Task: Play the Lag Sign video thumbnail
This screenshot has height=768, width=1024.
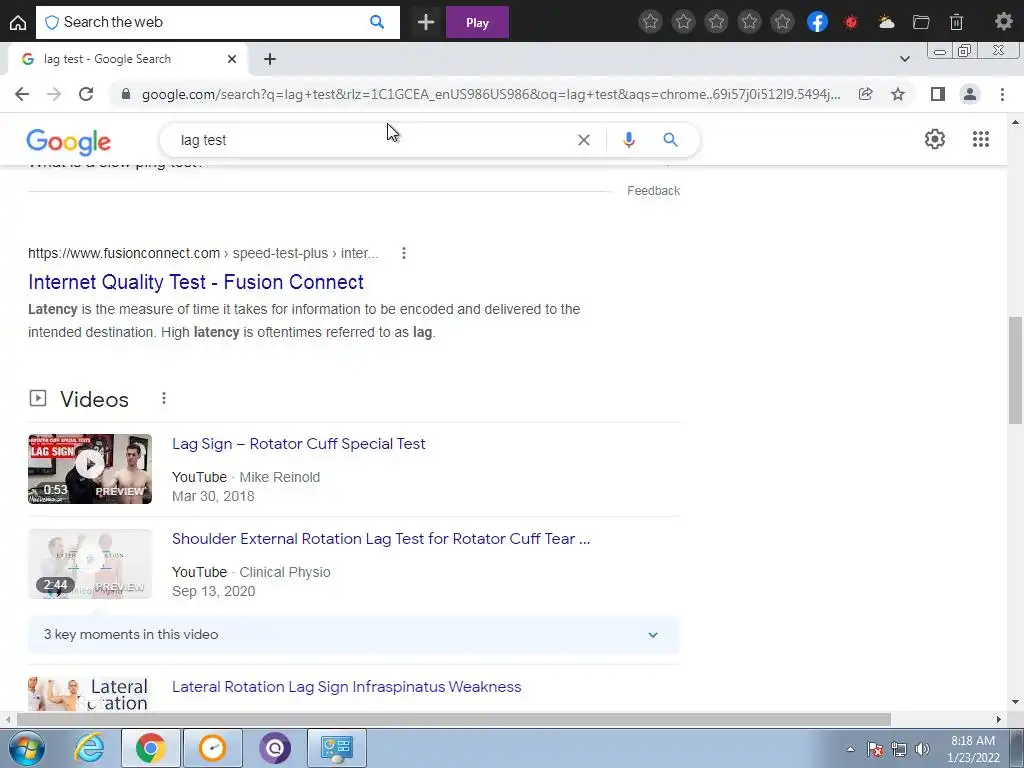Action: 90,469
